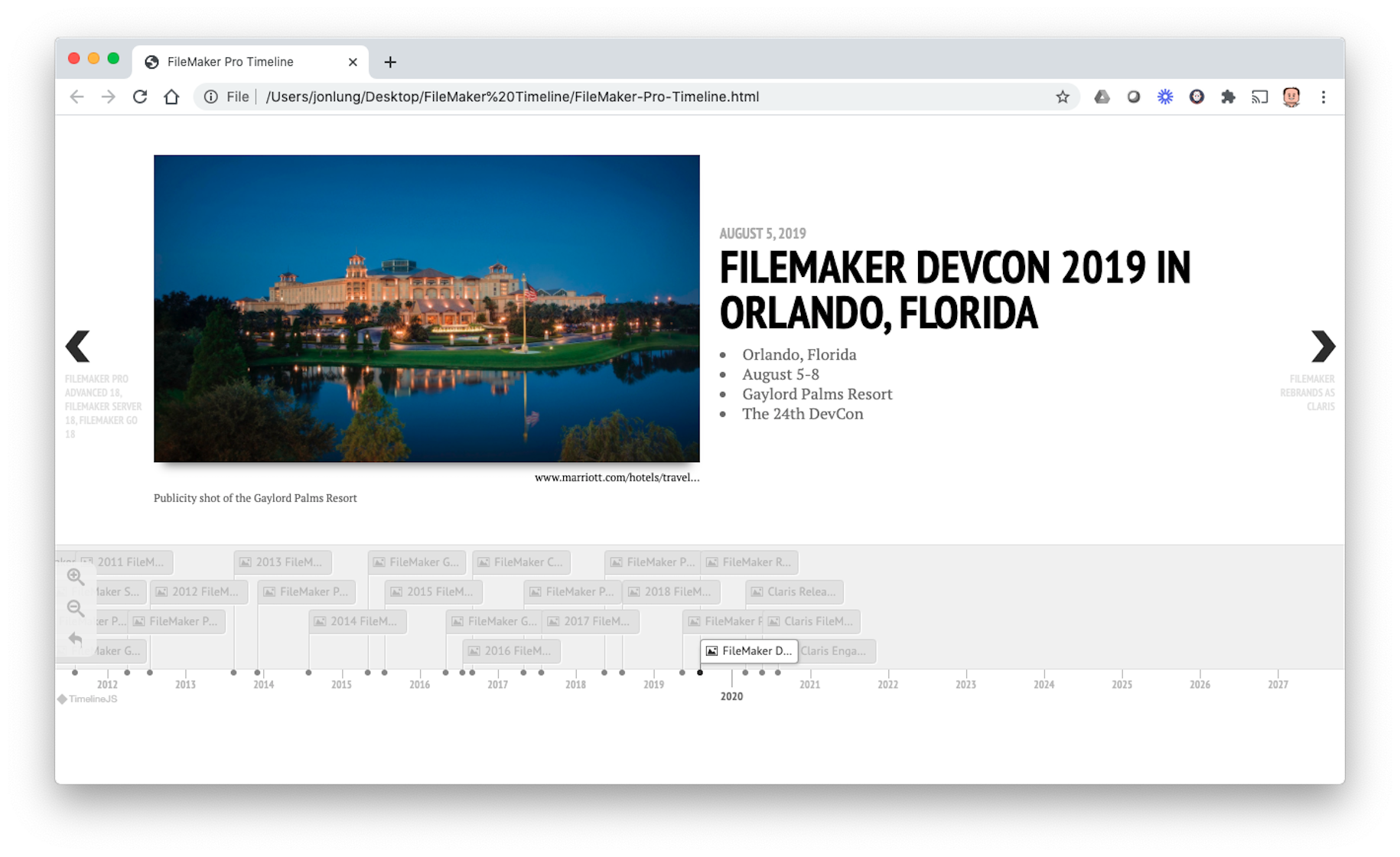Screen dimensions: 1400x857
Task: Select the FileMaker R... timeline marker
Action: pyautogui.click(x=750, y=562)
